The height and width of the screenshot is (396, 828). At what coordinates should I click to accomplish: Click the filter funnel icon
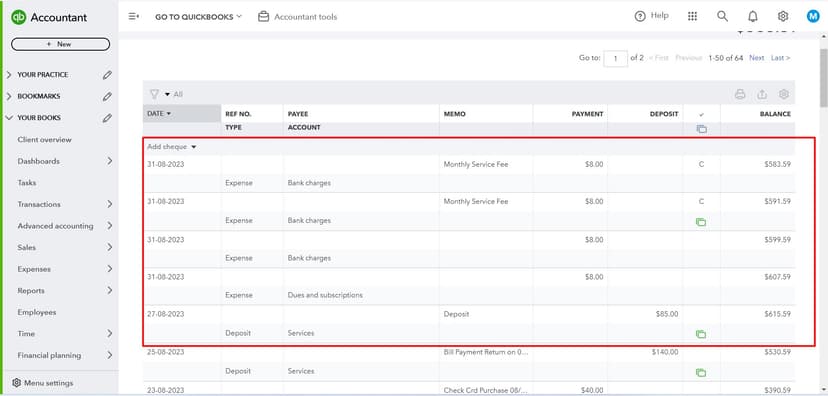pos(154,94)
